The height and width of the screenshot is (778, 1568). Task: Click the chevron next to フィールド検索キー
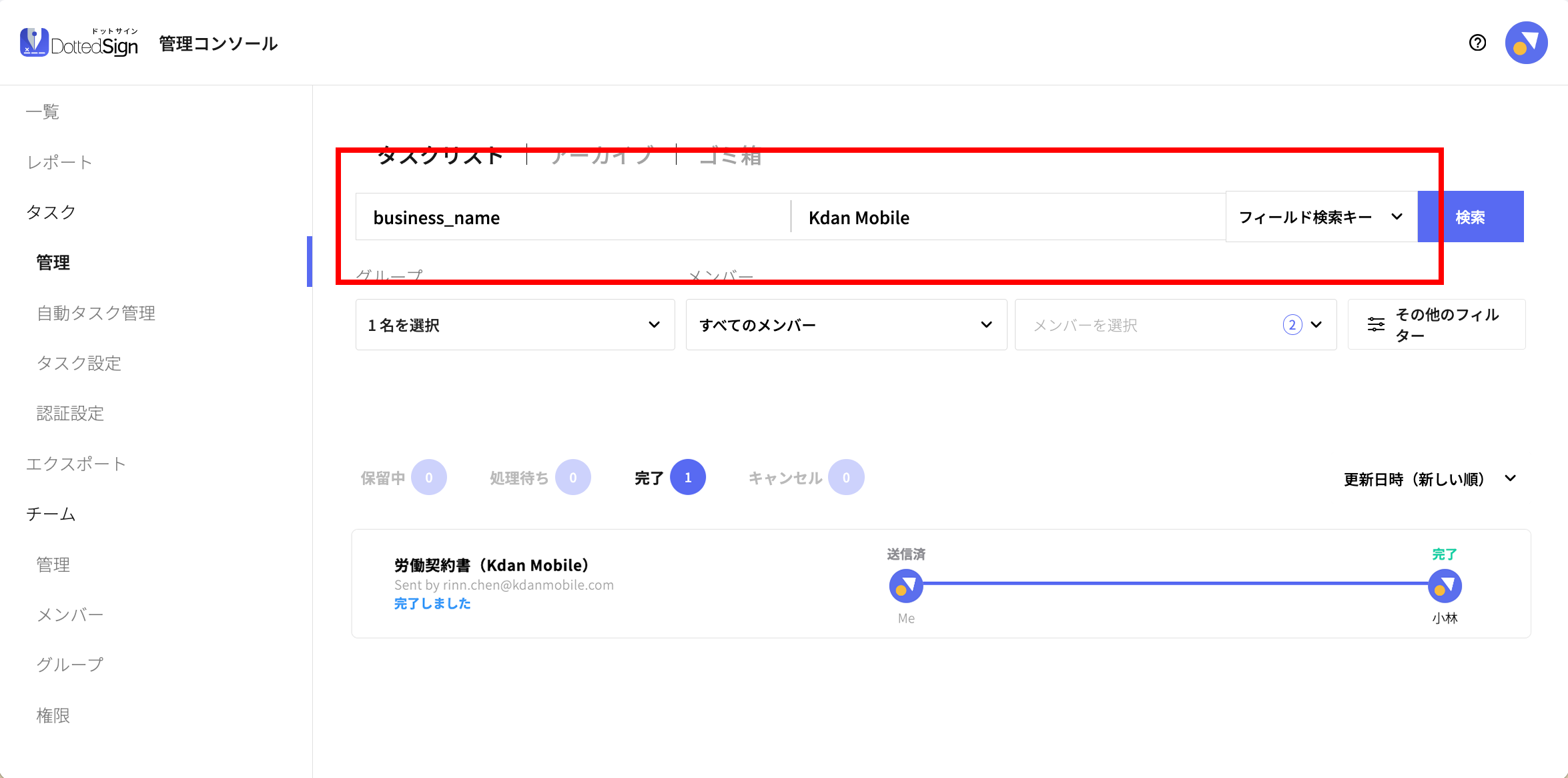pos(1397,217)
